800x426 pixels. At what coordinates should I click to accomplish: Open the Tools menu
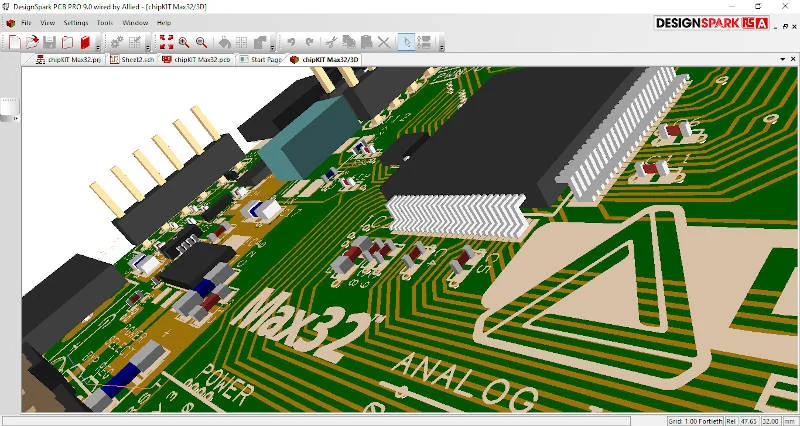coord(105,23)
